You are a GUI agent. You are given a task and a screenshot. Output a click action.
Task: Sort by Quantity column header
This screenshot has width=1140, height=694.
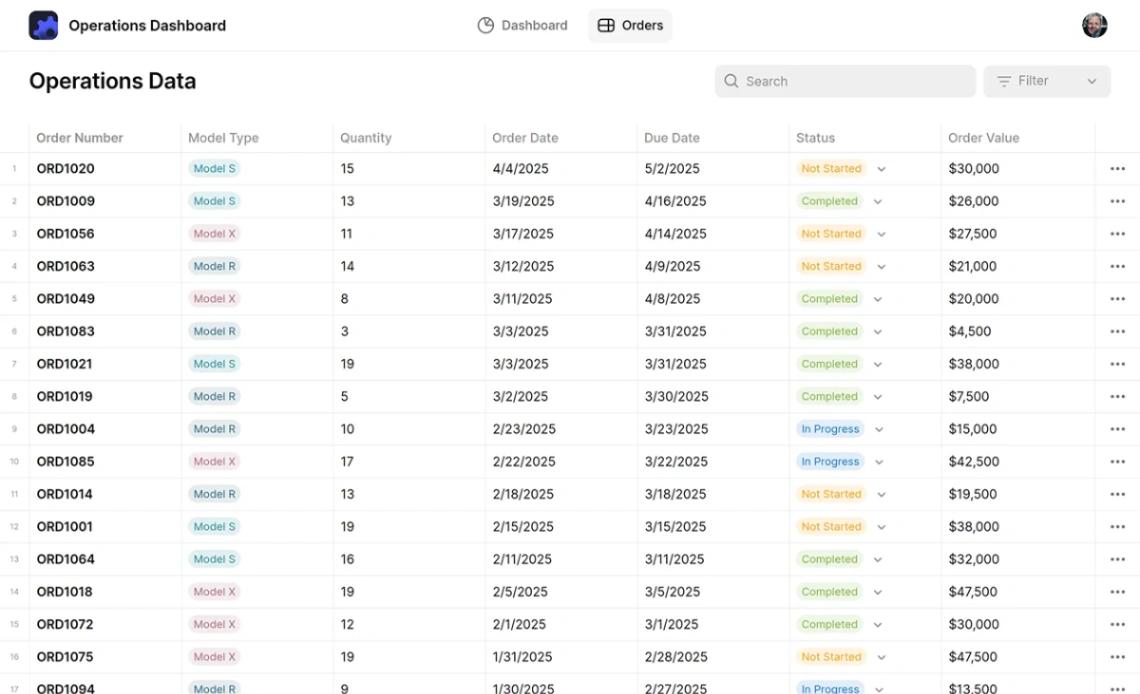pyautogui.click(x=366, y=138)
